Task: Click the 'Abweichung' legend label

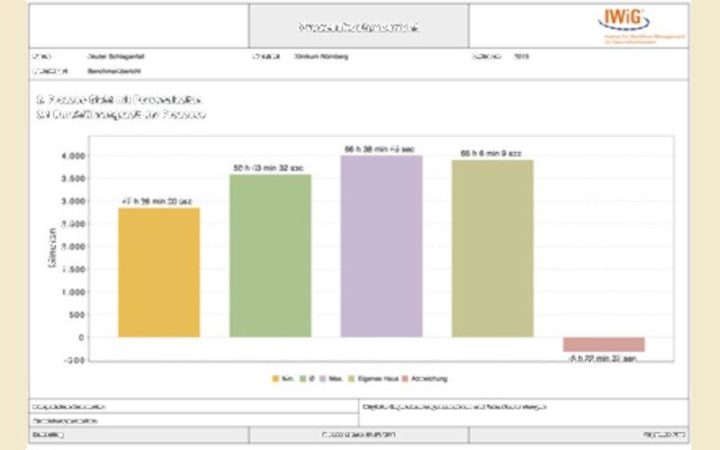Action: [x=429, y=379]
